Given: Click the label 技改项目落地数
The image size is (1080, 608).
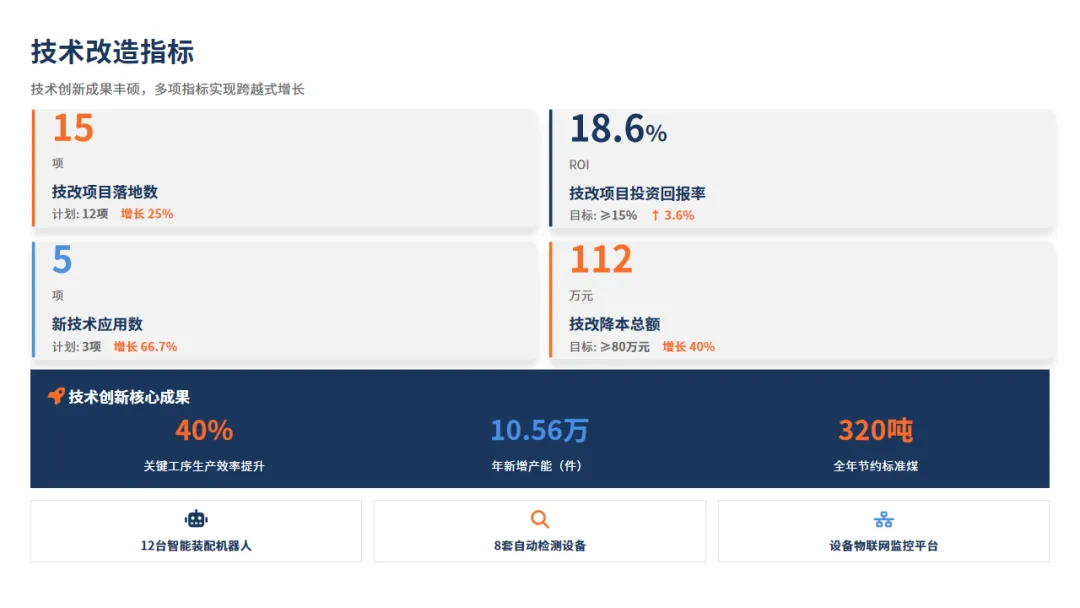Looking at the screenshot, I should pyautogui.click(x=105, y=191).
